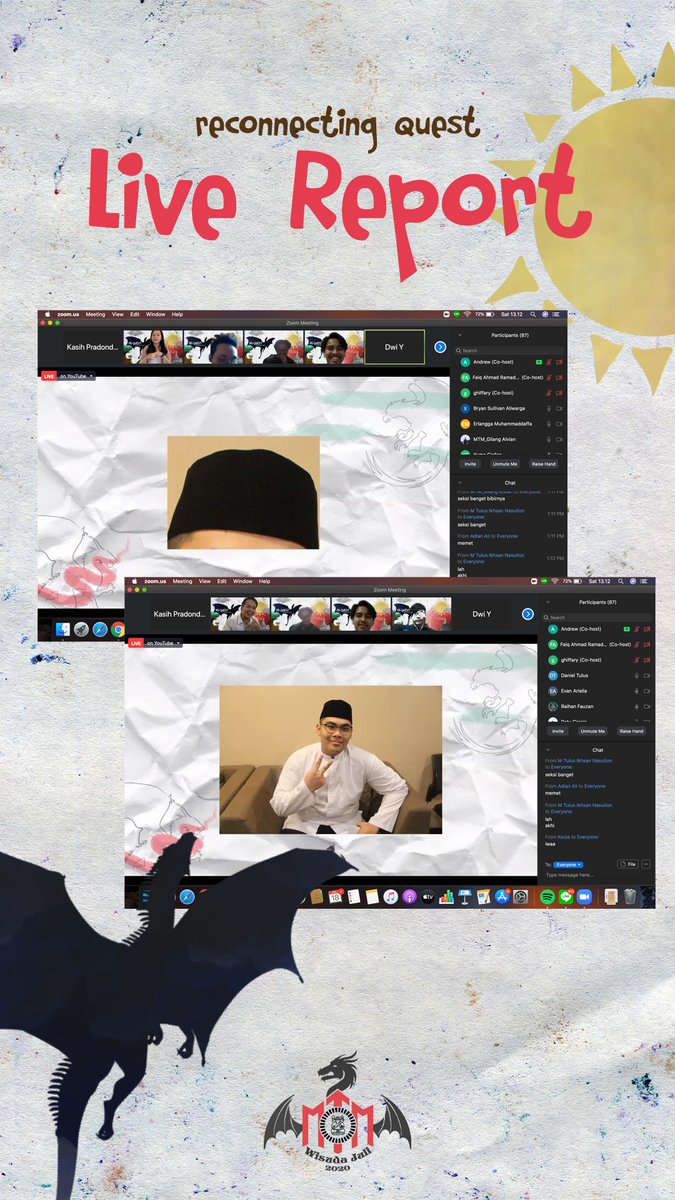675x1200 pixels.
Task: Click the more options ellipsis in chat
Action: [x=646, y=864]
